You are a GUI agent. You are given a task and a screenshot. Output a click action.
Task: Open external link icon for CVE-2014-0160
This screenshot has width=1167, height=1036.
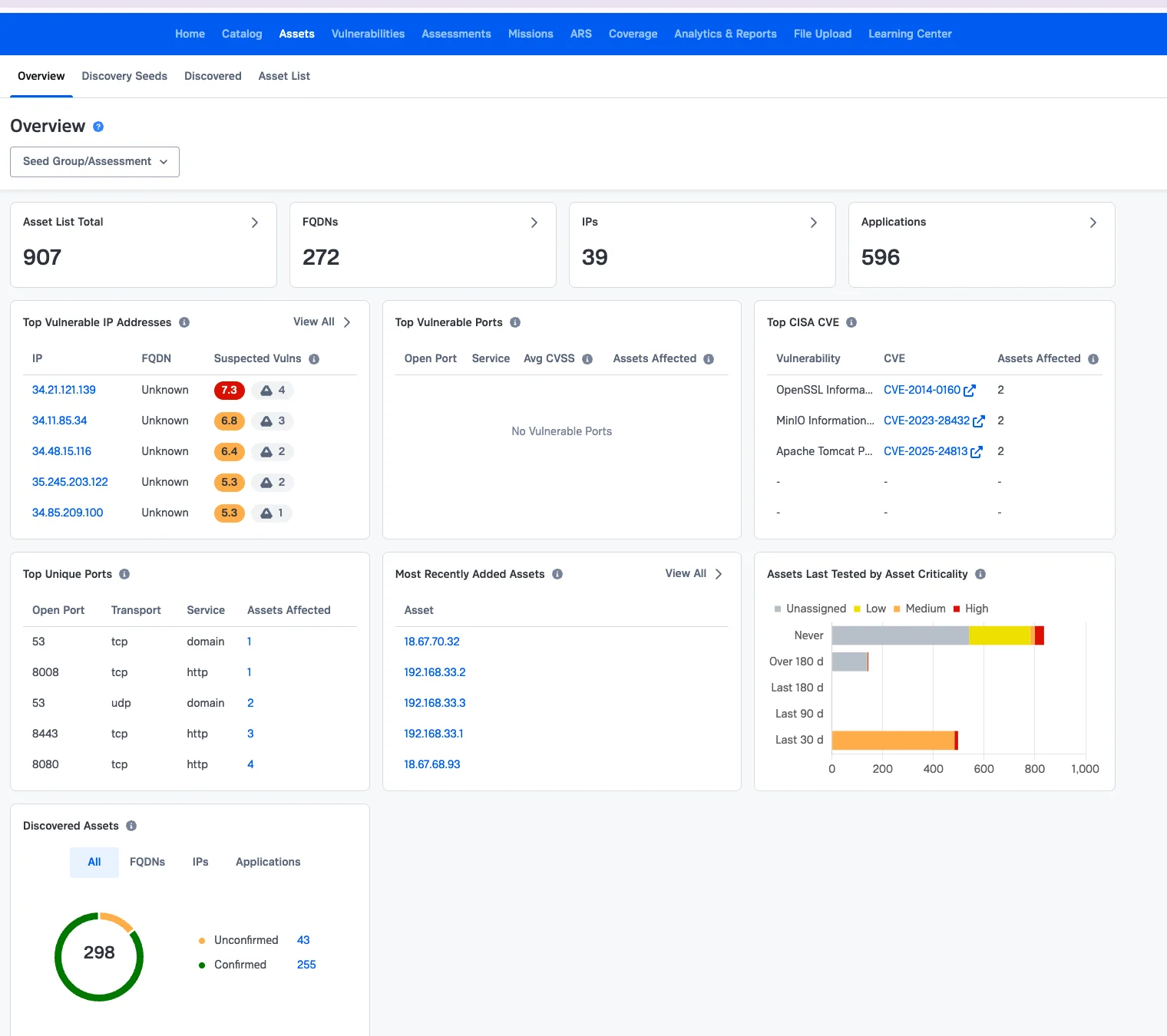970,391
